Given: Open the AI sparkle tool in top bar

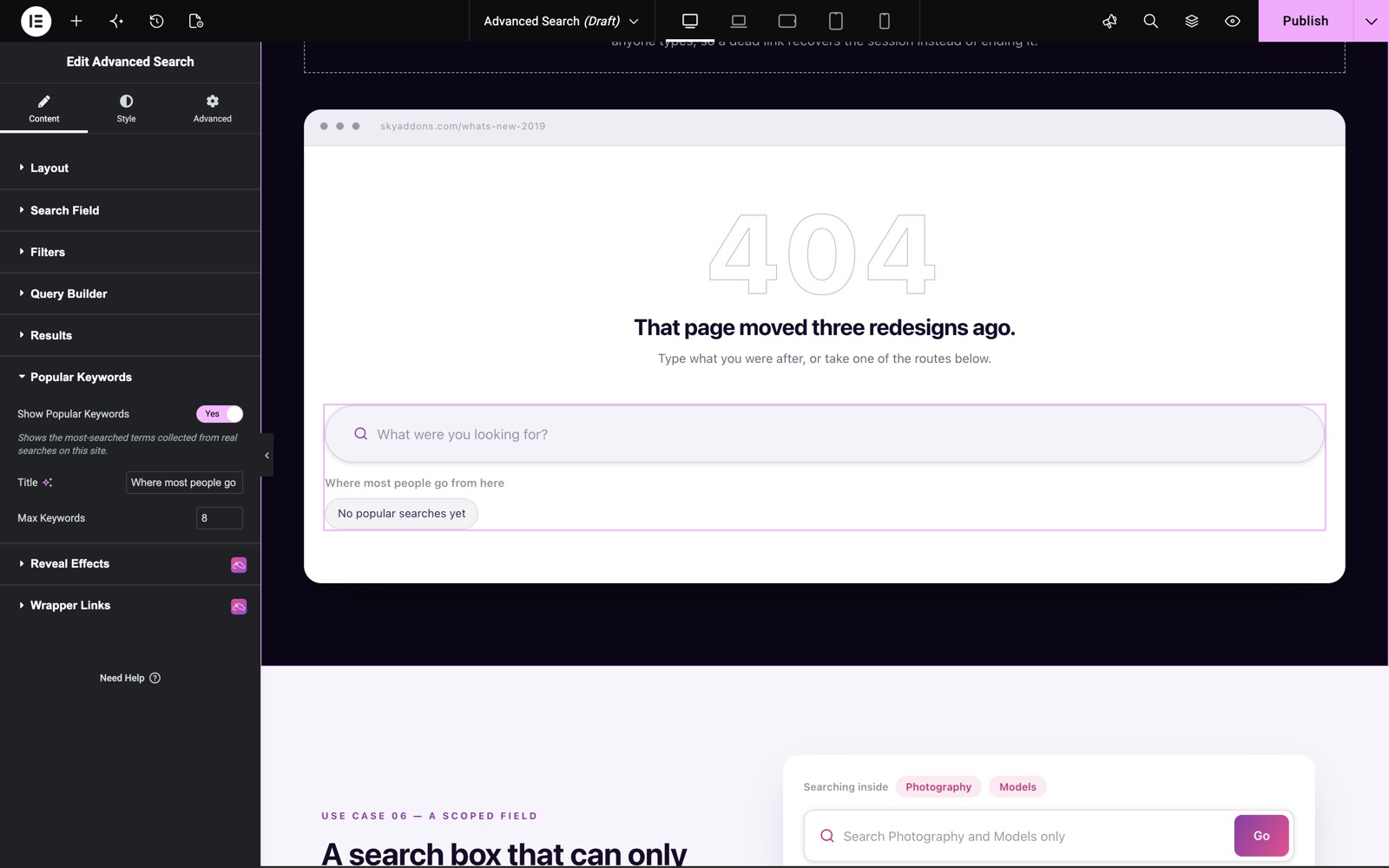Looking at the screenshot, I should click(116, 21).
